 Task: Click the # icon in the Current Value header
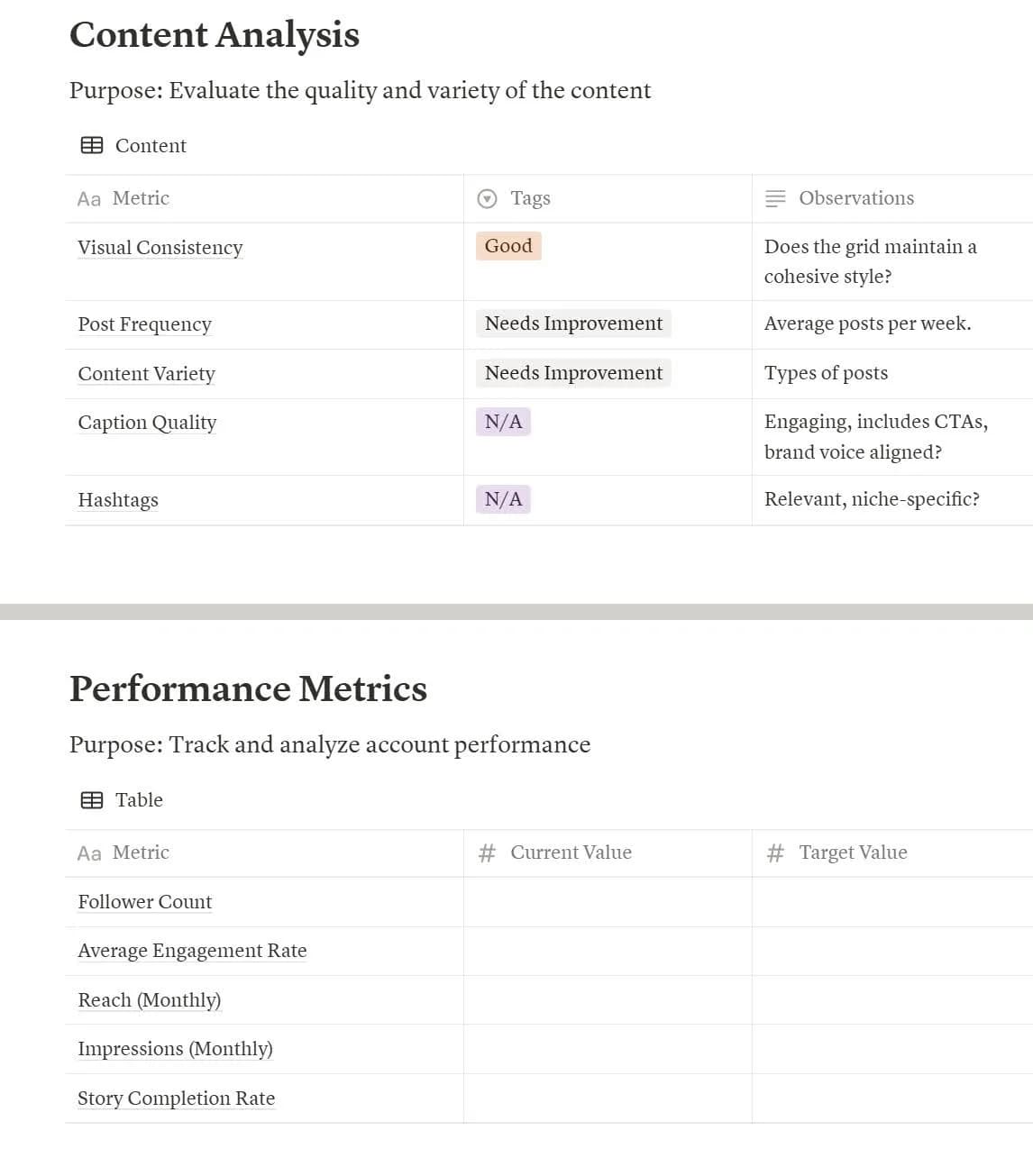(x=486, y=852)
